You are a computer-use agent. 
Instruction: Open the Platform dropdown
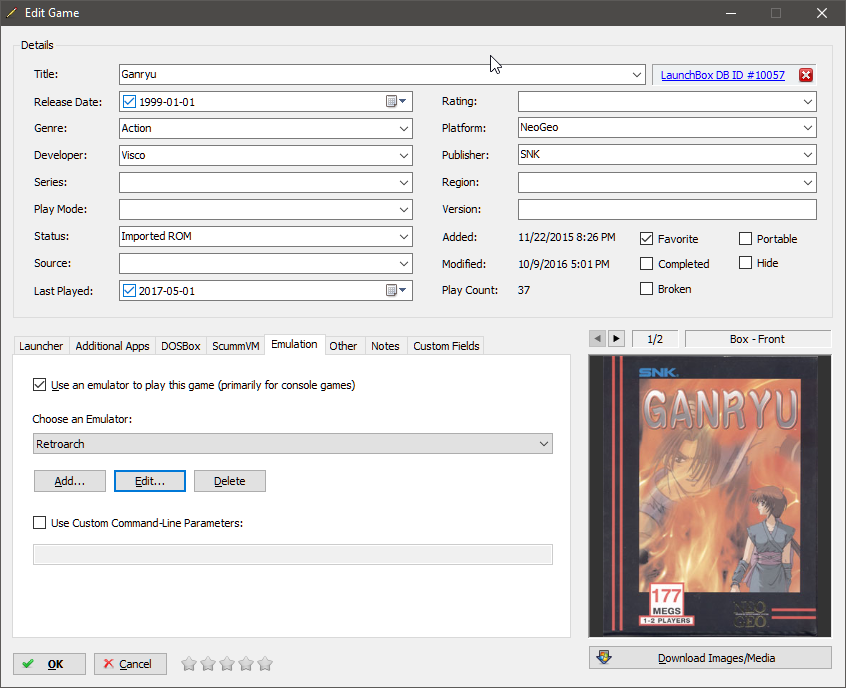[x=808, y=127]
